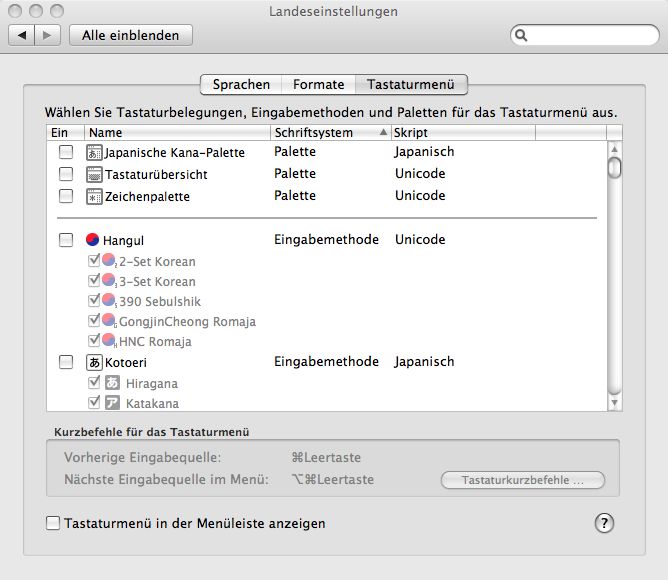
Task: Check the Zeichenpalette checkbox
Action: [x=66, y=196]
